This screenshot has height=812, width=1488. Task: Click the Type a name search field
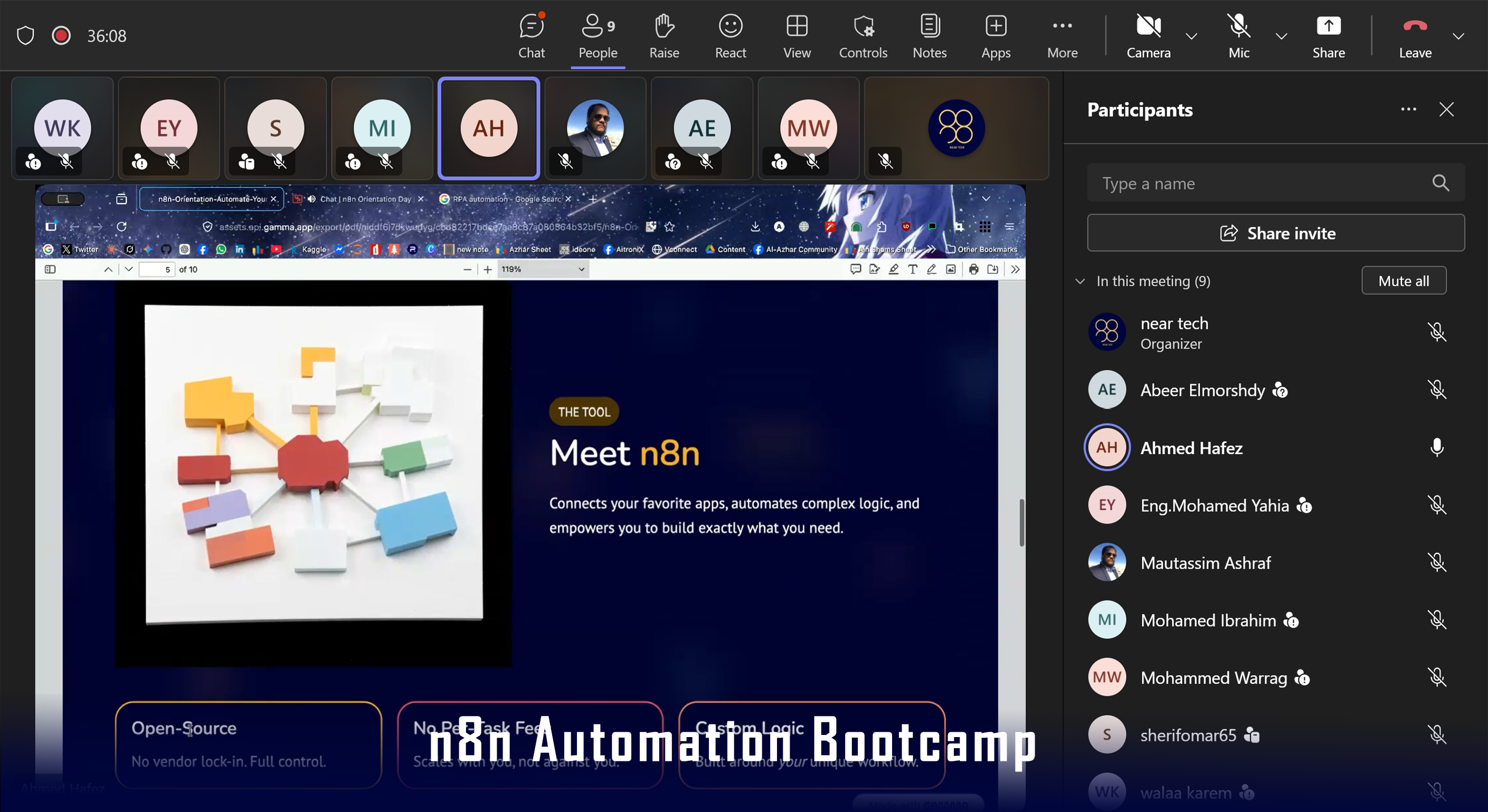1275,183
